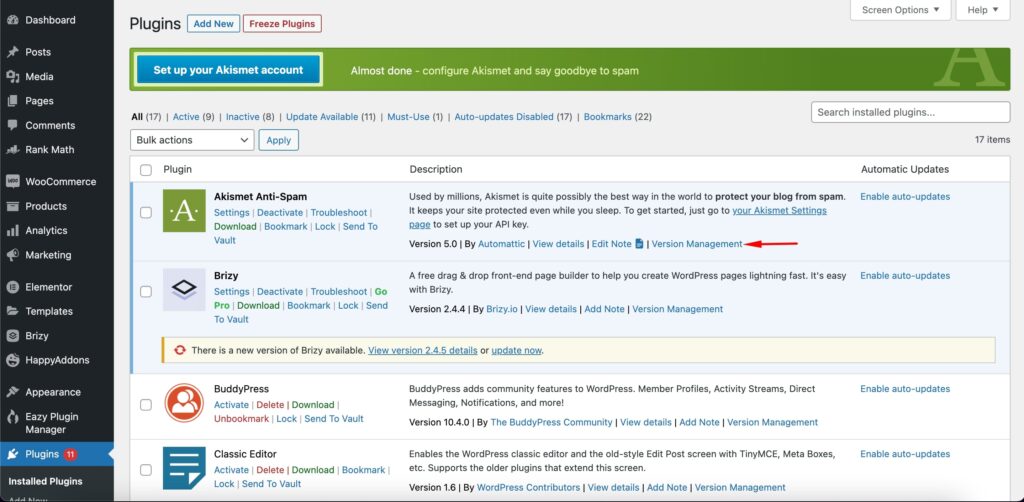The height and width of the screenshot is (502, 1024).
Task: Click the Classic Editor plugin logo
Action: (184, 469)
